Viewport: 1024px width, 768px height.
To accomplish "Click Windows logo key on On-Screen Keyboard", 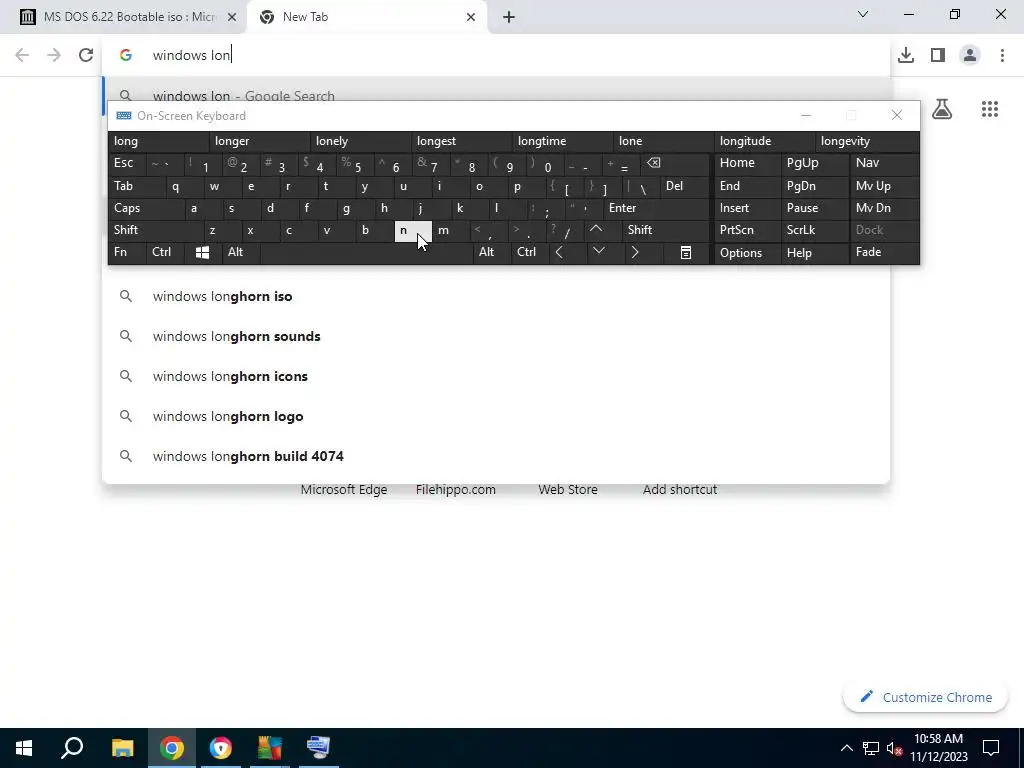I will [202, 253].
